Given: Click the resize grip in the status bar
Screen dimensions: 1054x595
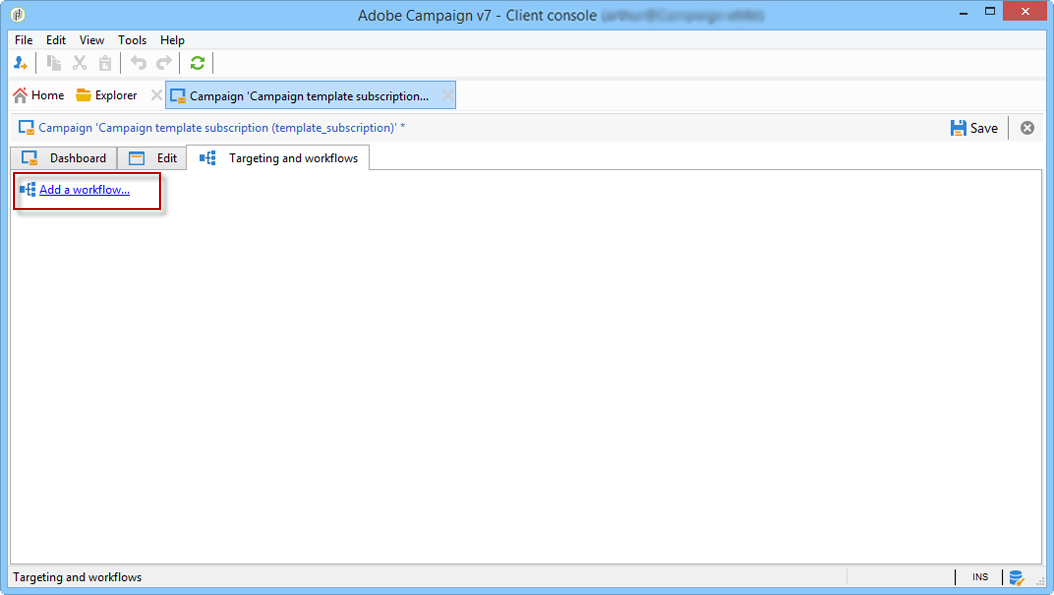Looking at the screenshot, I should tap(1040, 581).
